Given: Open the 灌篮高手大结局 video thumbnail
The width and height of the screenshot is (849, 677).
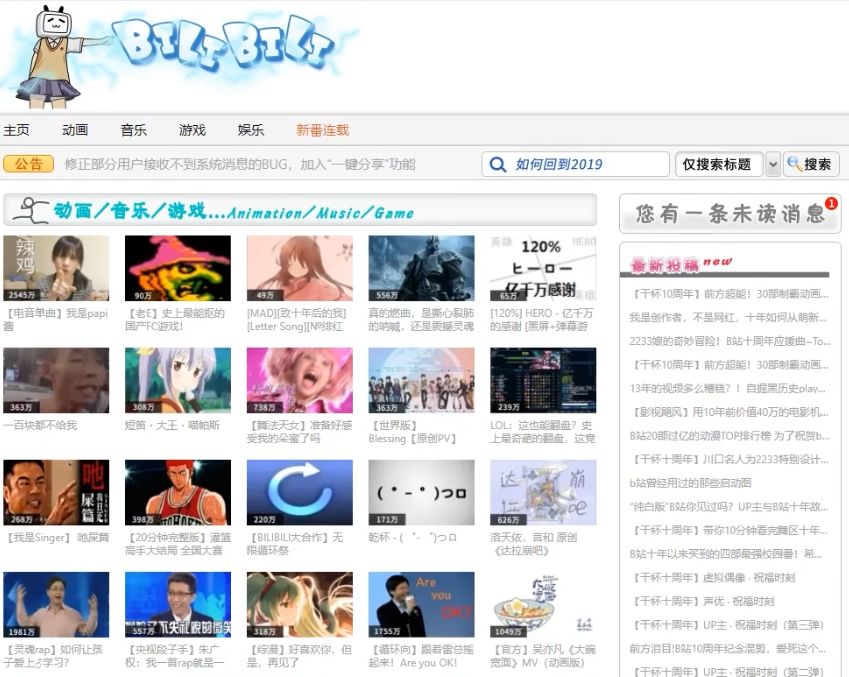Looking at the screenshot, I should pos(178,492).
